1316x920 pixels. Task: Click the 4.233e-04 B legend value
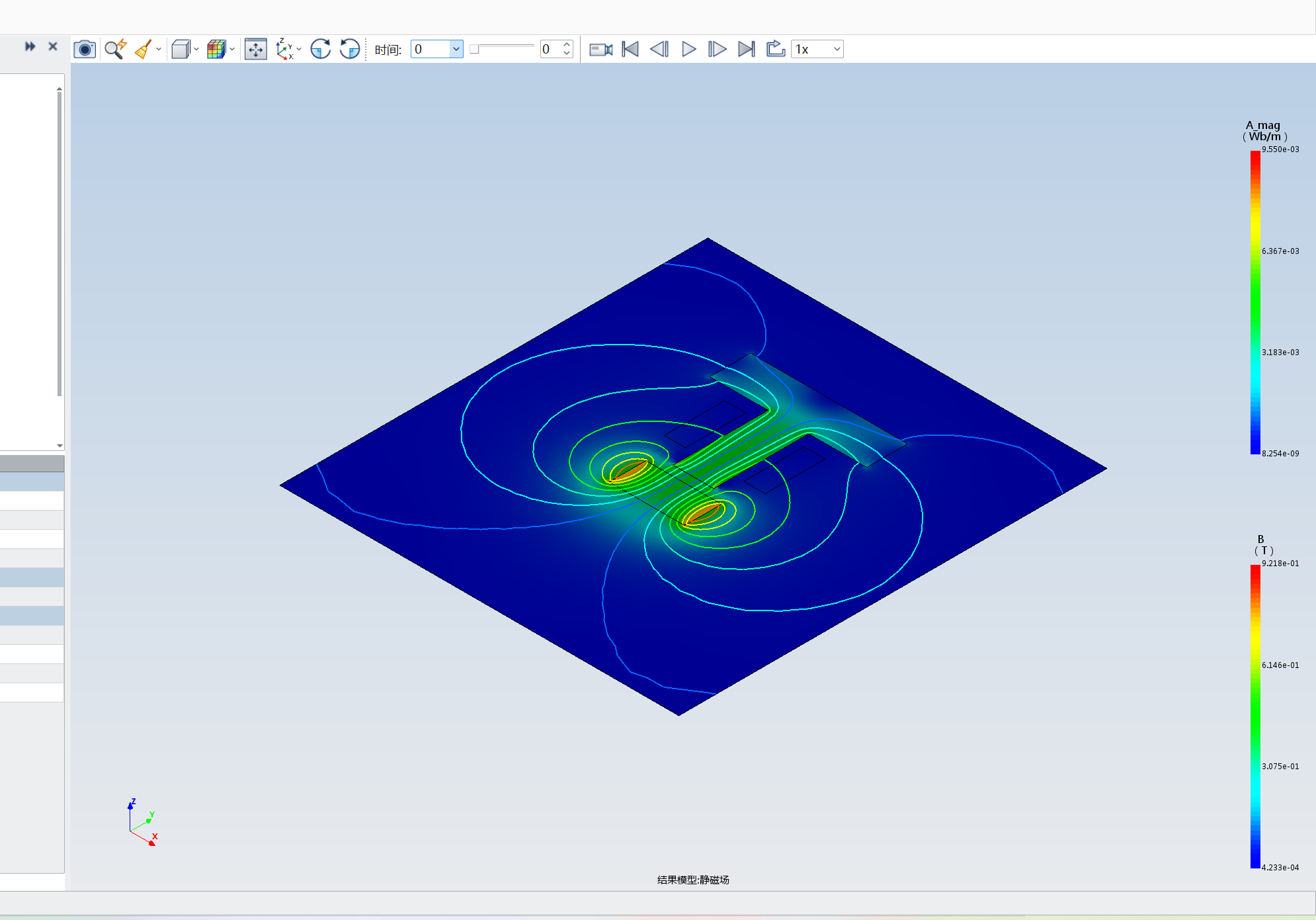[1280, 868]
